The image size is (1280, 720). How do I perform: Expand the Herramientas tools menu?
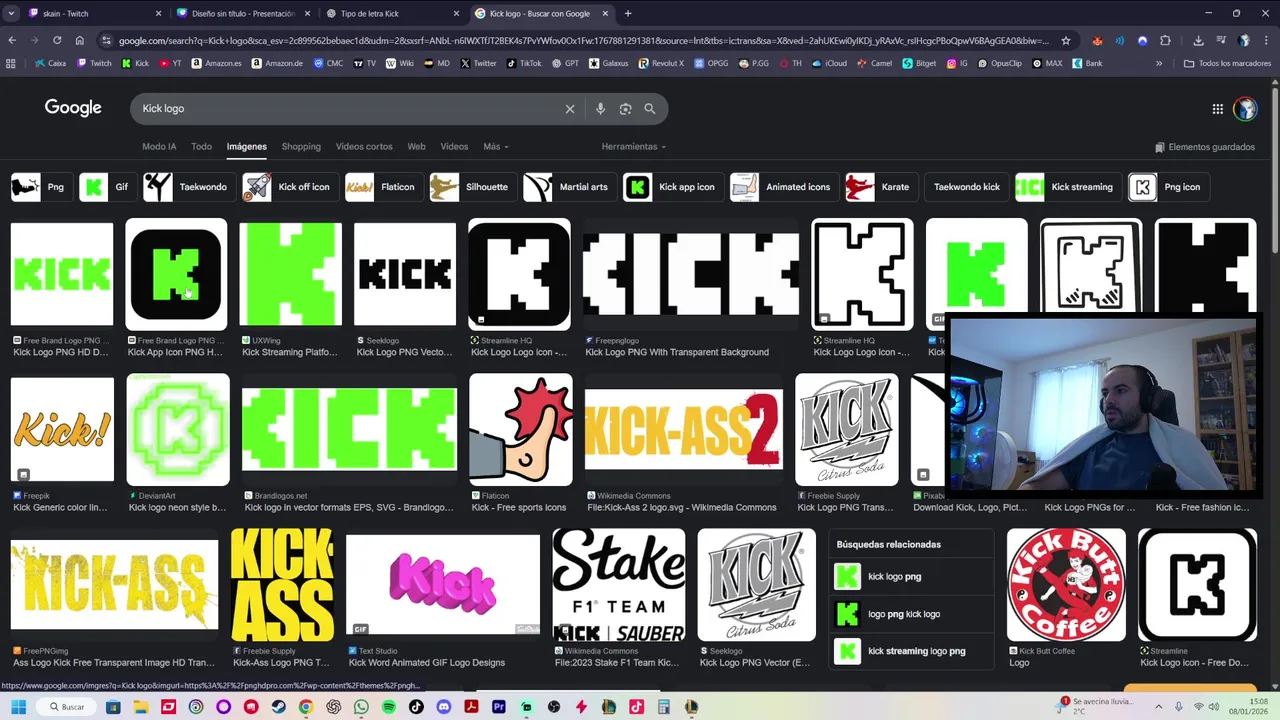coord(633,147)
